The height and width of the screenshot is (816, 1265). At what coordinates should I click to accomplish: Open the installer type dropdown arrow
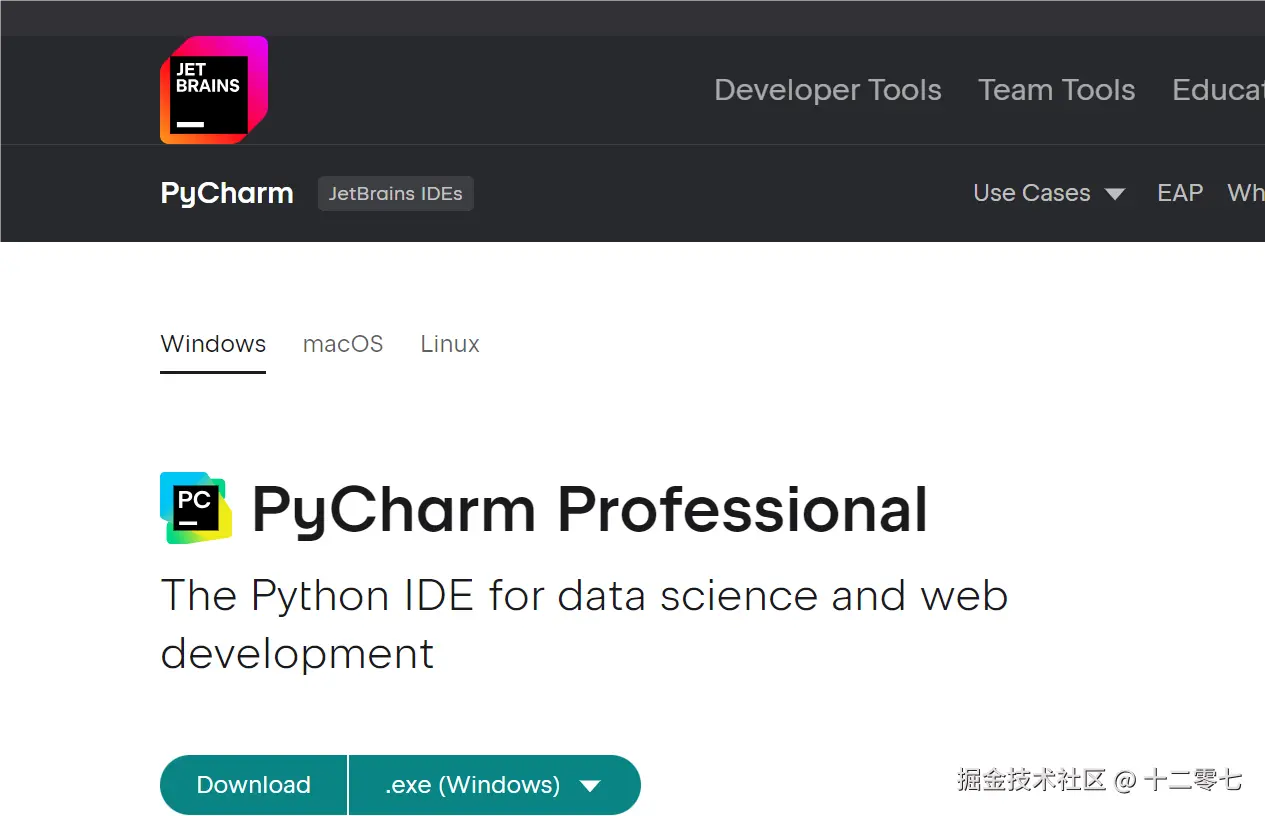[590, 786]
